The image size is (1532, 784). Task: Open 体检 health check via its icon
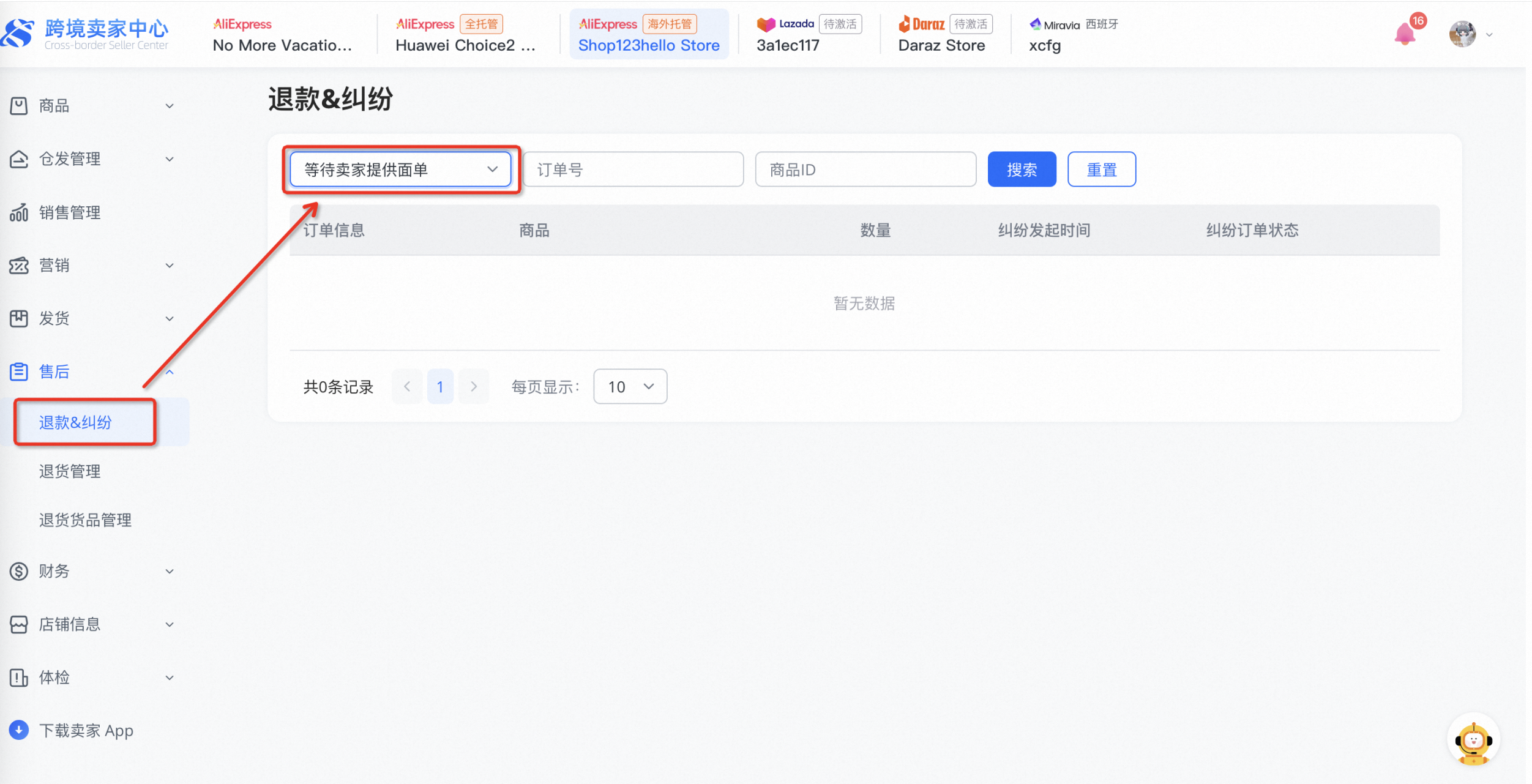click(x=19, y=677)
